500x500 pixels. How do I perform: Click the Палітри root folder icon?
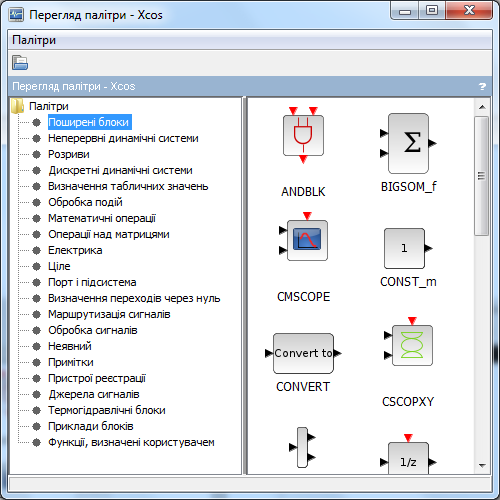point(17,106)
